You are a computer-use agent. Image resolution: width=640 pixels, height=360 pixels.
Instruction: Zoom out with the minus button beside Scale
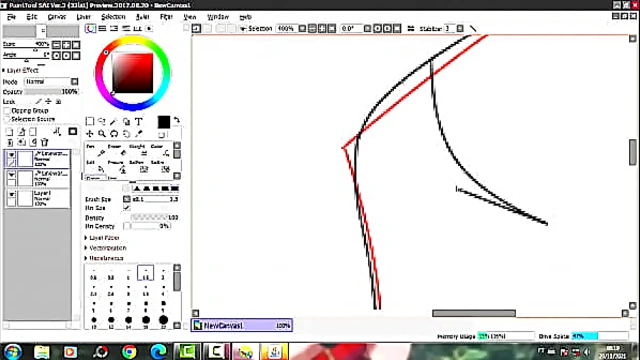56,44
